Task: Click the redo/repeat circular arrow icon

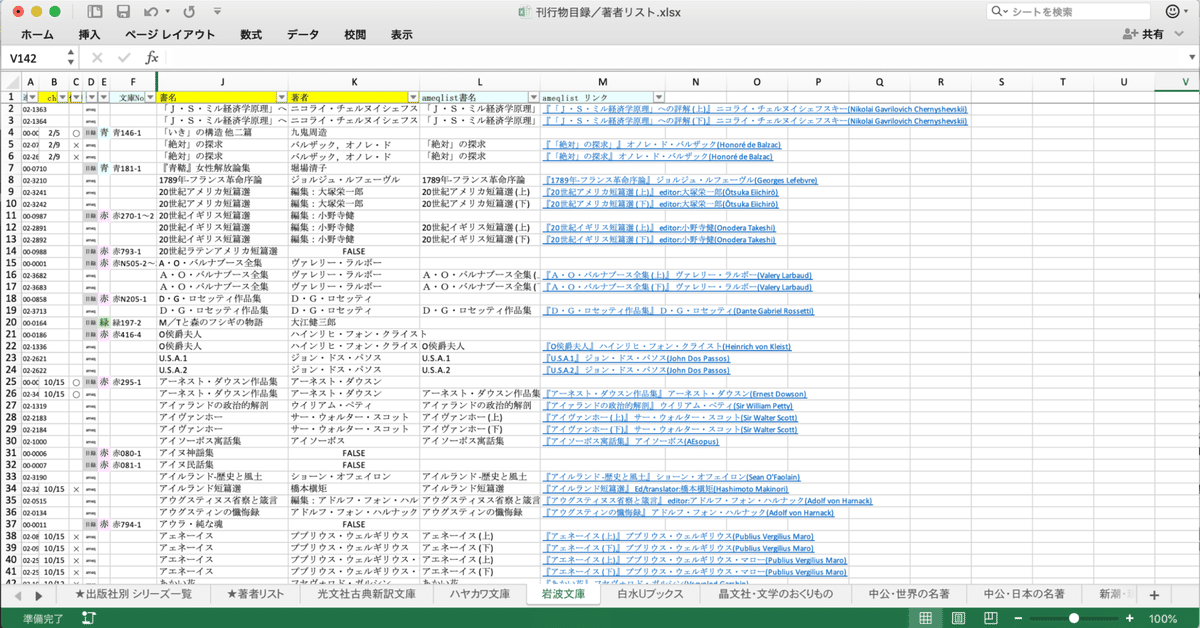Action: 190,12
